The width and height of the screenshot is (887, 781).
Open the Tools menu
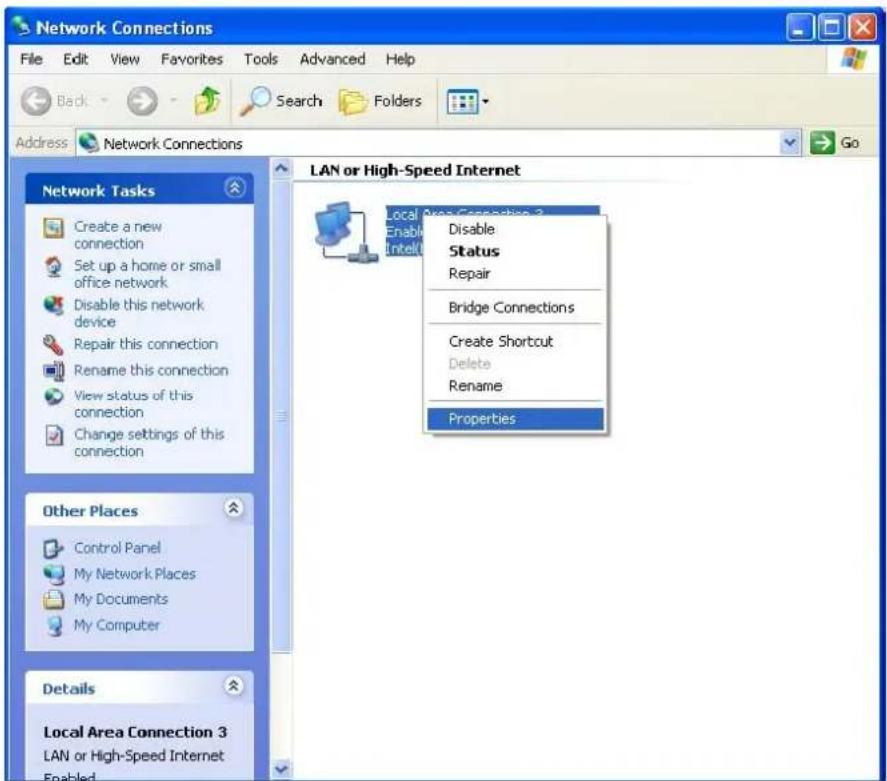261,59
